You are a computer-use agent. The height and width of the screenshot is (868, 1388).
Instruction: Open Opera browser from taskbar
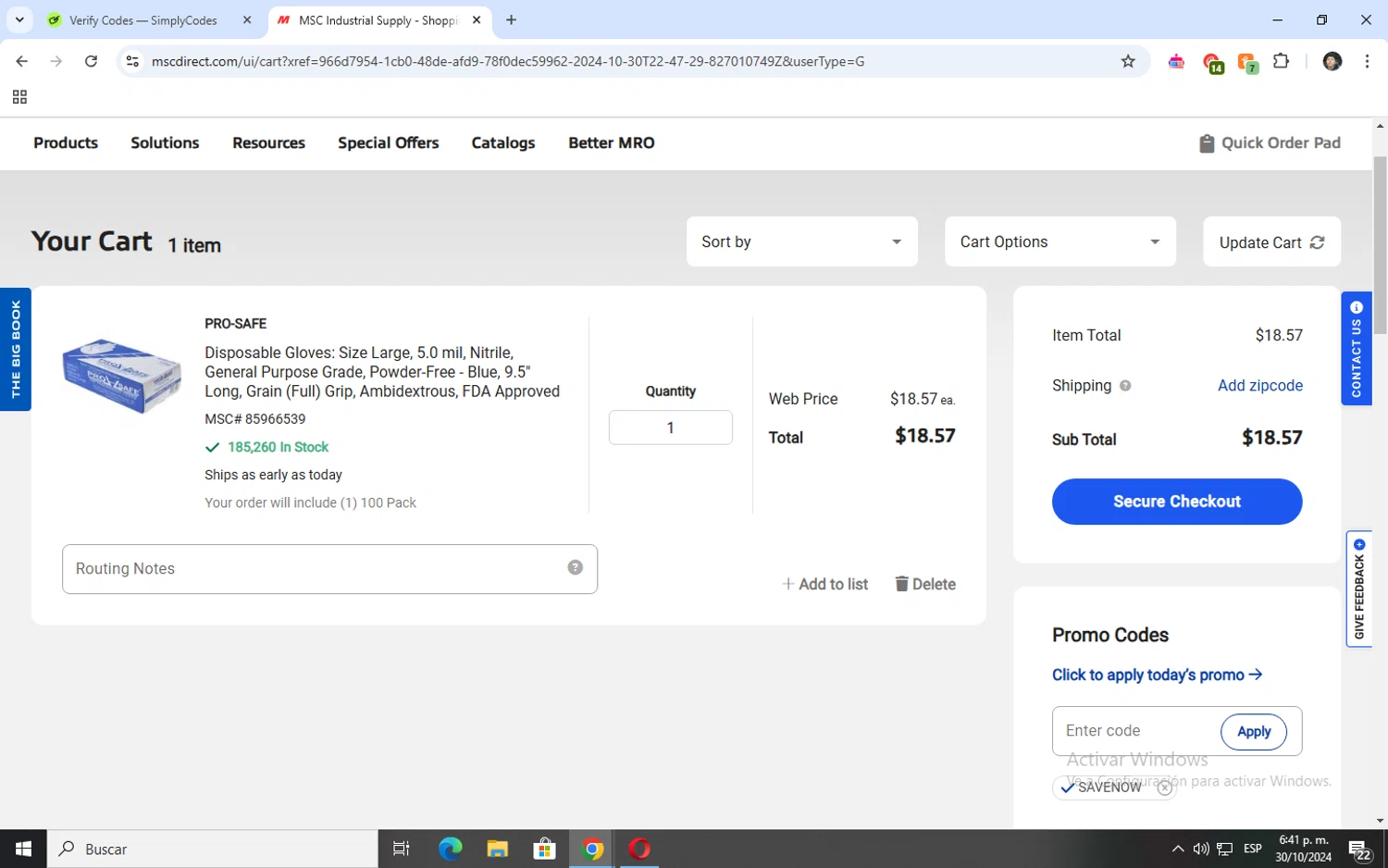[639, 849]
